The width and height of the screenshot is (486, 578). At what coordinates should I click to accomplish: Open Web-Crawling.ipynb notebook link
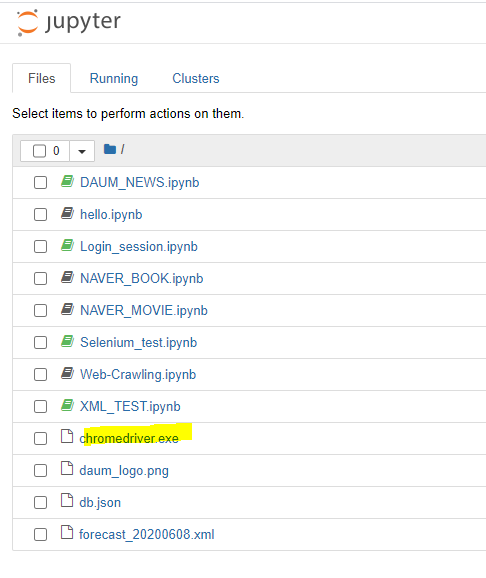tap(138, 375)
